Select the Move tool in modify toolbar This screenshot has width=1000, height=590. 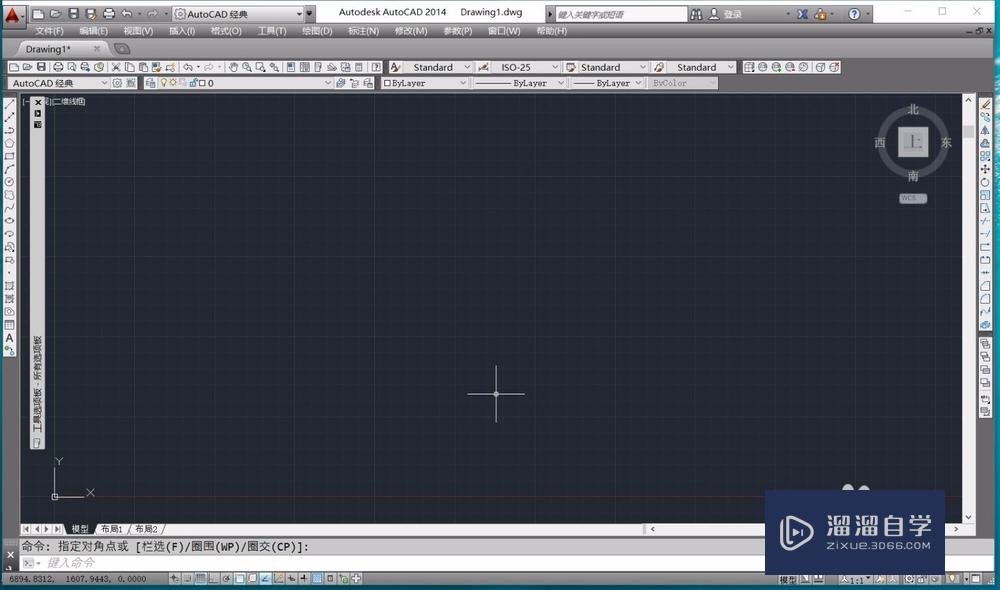click(x=985, y=169)
